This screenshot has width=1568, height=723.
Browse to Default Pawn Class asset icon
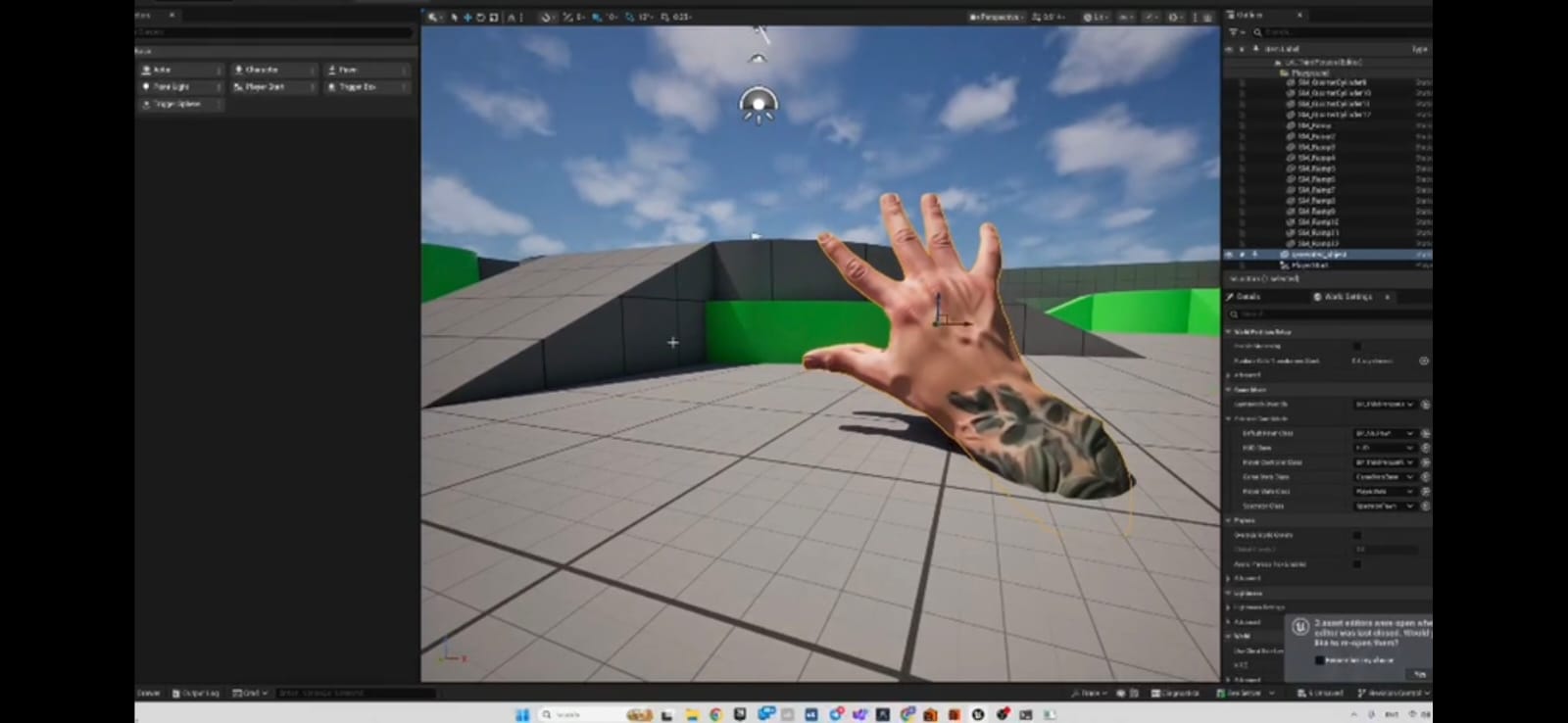1425,433
